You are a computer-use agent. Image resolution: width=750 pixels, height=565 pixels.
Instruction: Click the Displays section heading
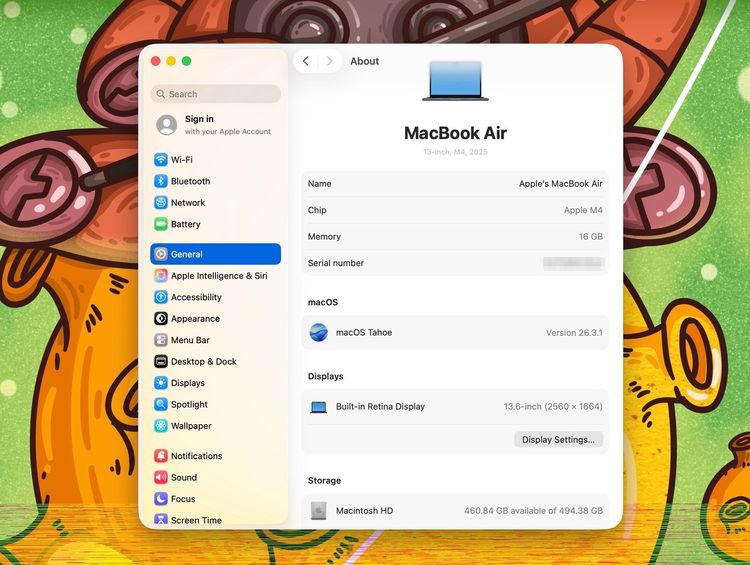coord(326,377)
